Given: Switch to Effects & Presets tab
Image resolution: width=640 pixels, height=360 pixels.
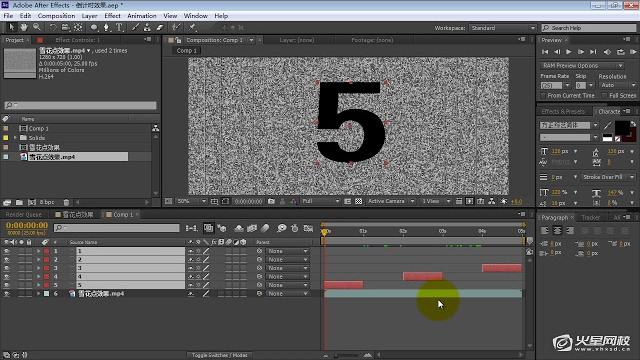Looking at the screenshot, I should [x=563, y=111].
